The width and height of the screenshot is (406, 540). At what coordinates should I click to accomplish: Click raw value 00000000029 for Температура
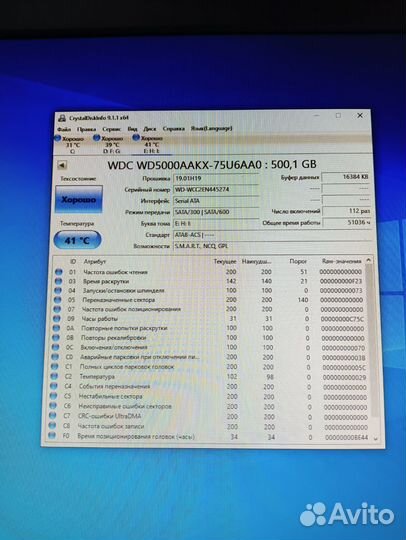[x=344, y=377]
